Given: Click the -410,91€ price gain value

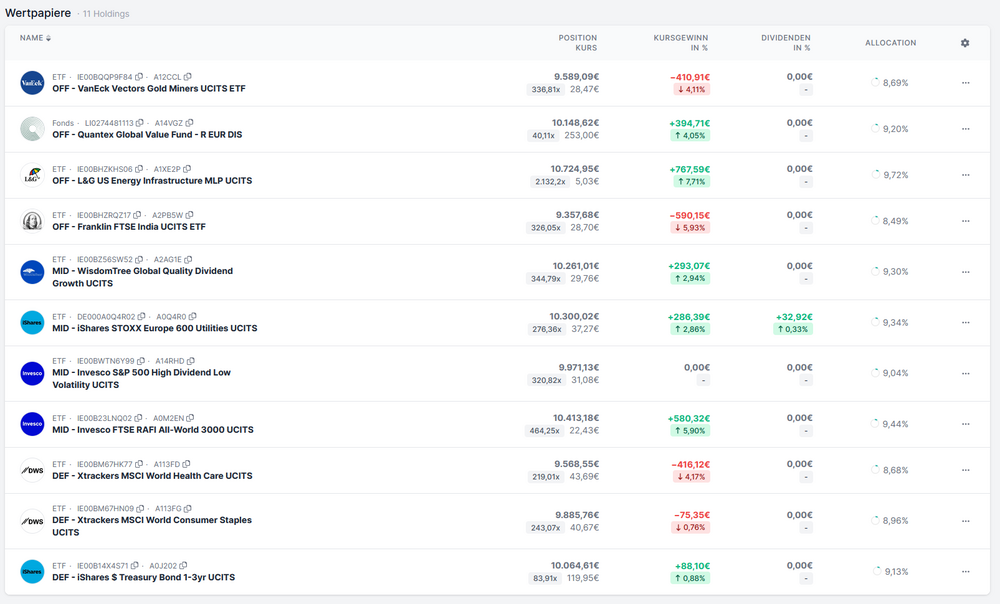Looking at the screenshot, I should (x=690, y=77).
